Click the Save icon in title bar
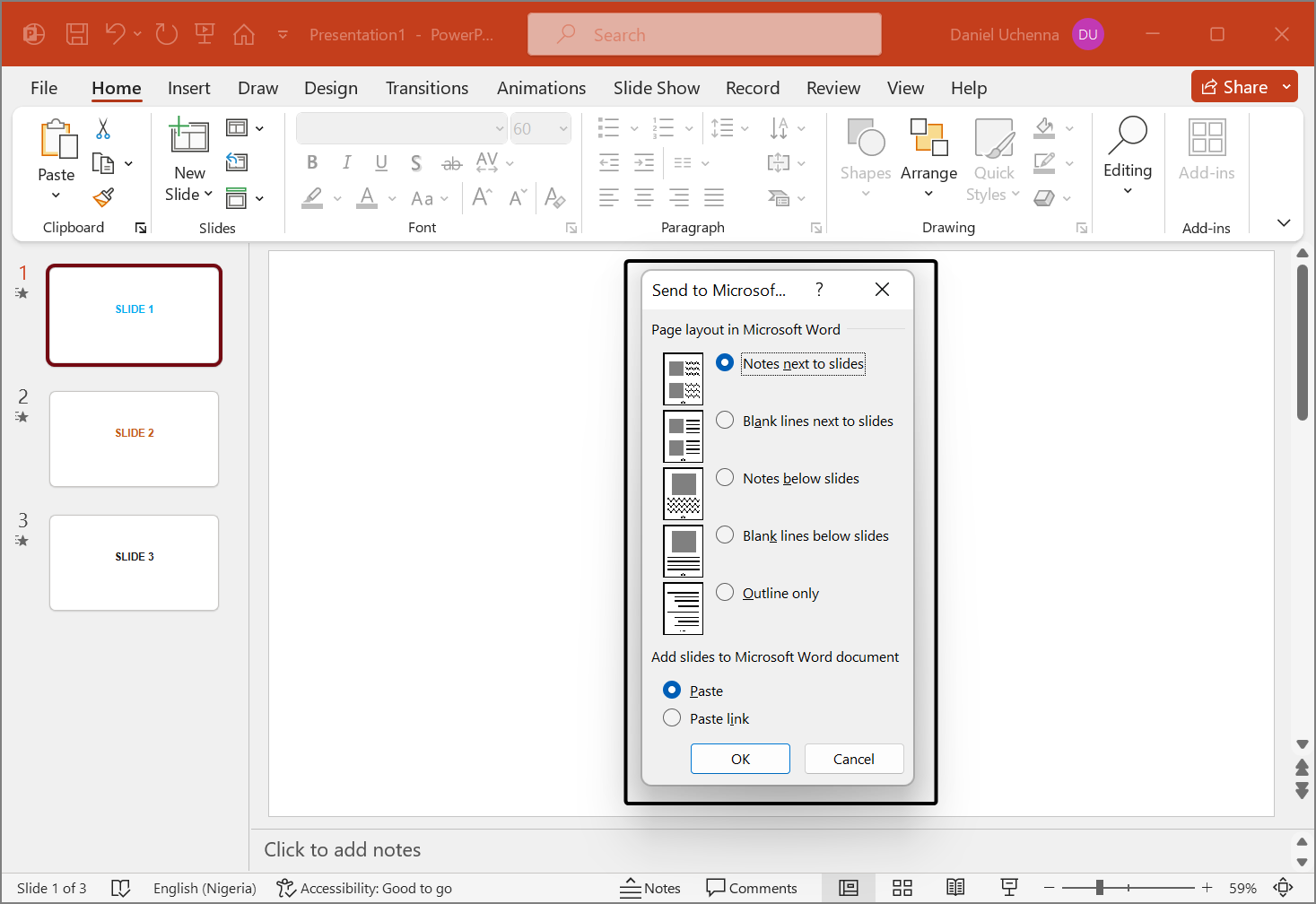This screenshot has height=904, width=1316. tap(77, 35)
